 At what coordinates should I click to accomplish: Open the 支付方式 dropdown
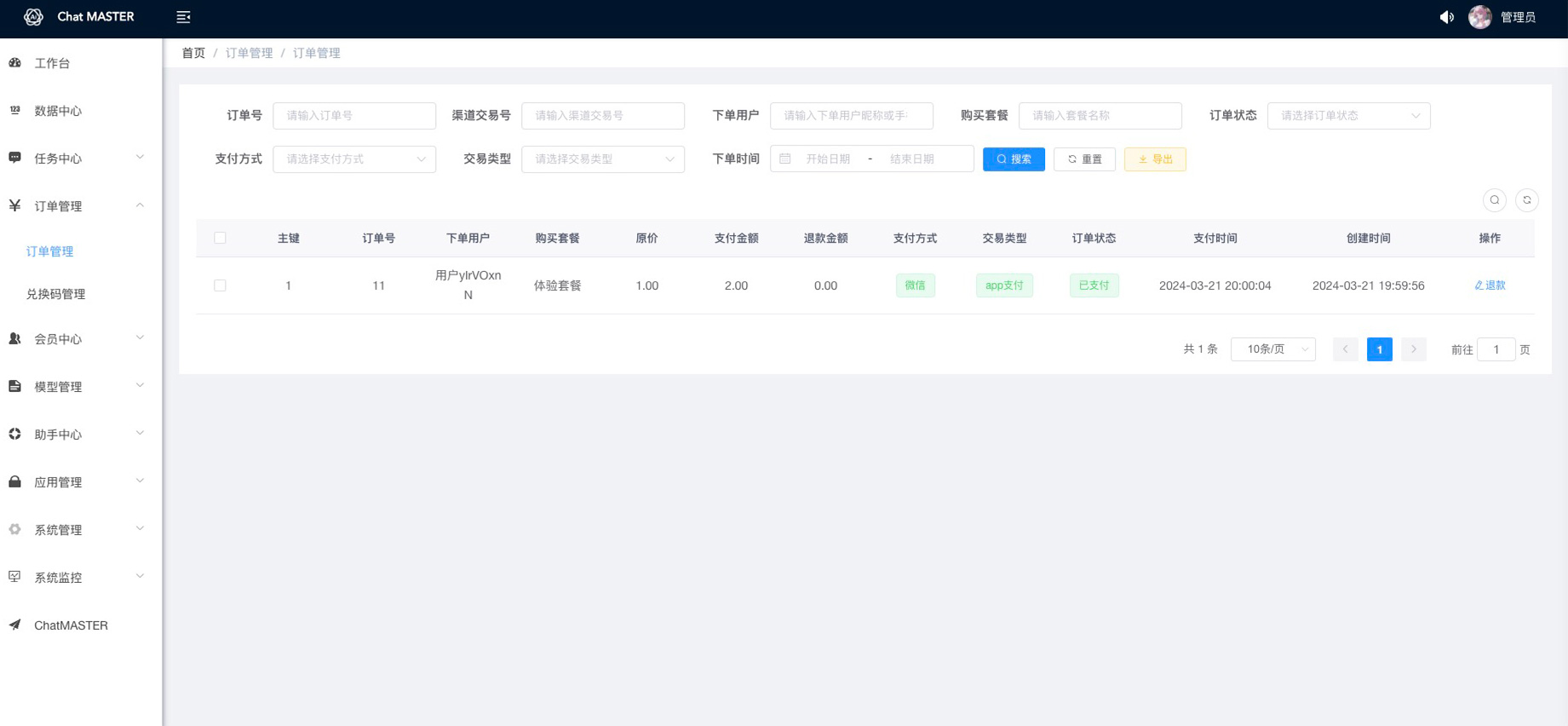tap(354, 159)
